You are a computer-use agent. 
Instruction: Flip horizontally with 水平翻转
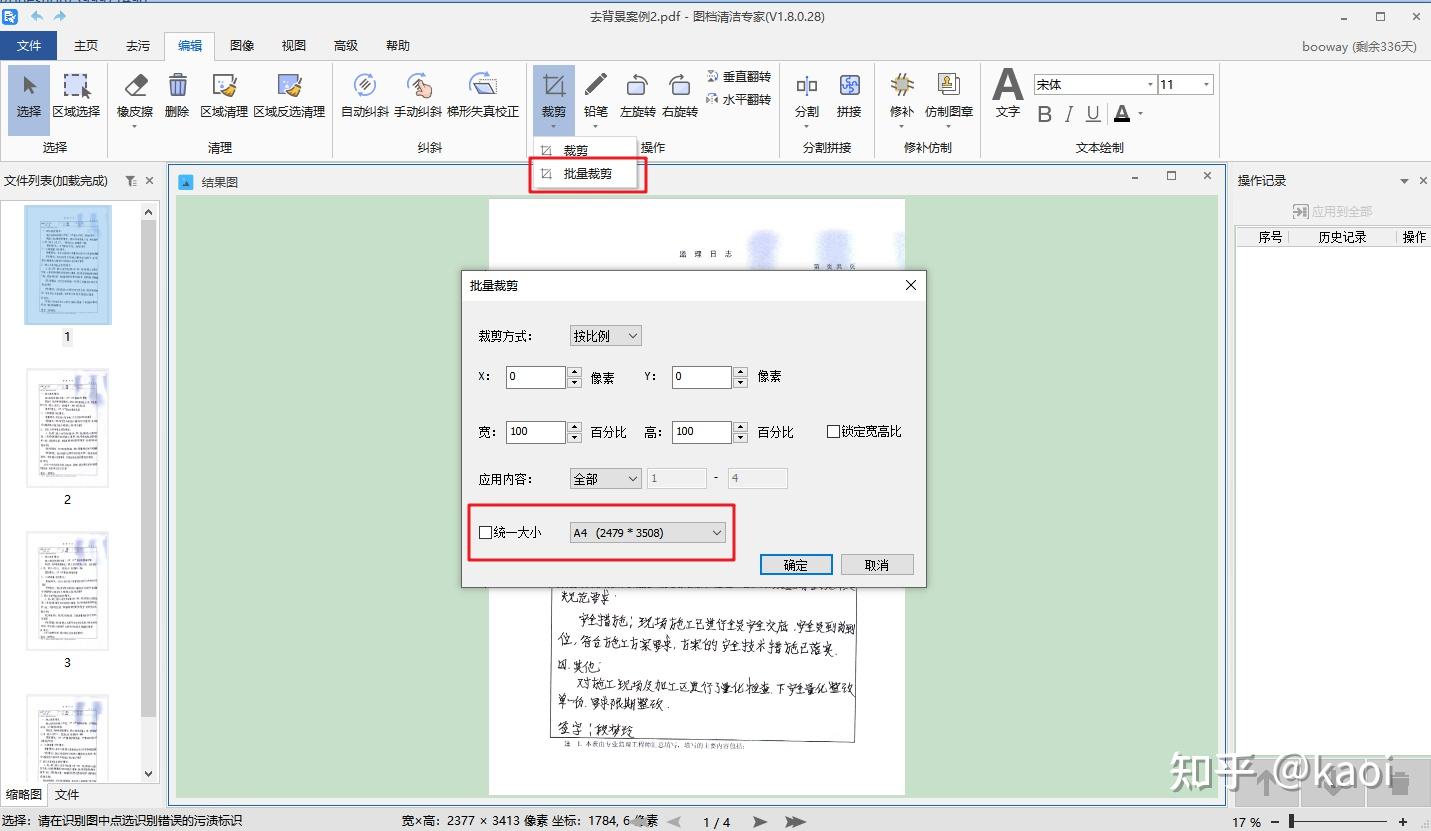(739, 100)
